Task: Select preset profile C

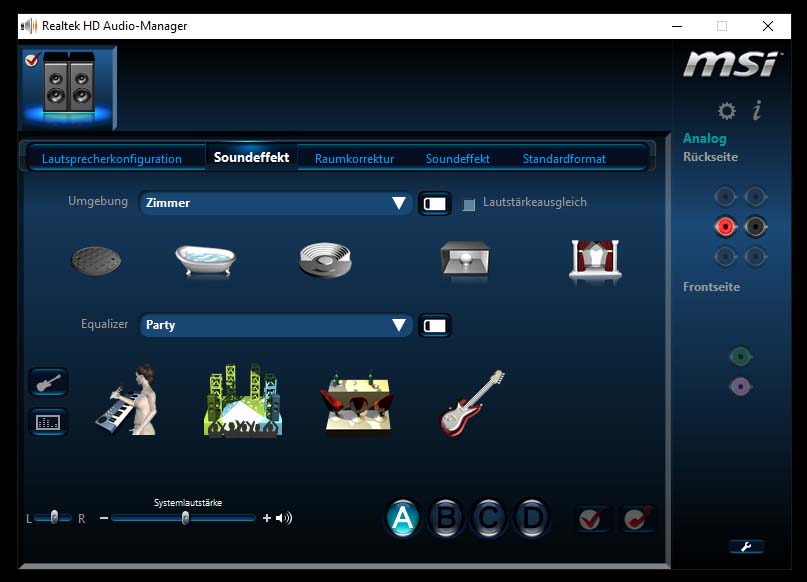Action: coord(488,518)
